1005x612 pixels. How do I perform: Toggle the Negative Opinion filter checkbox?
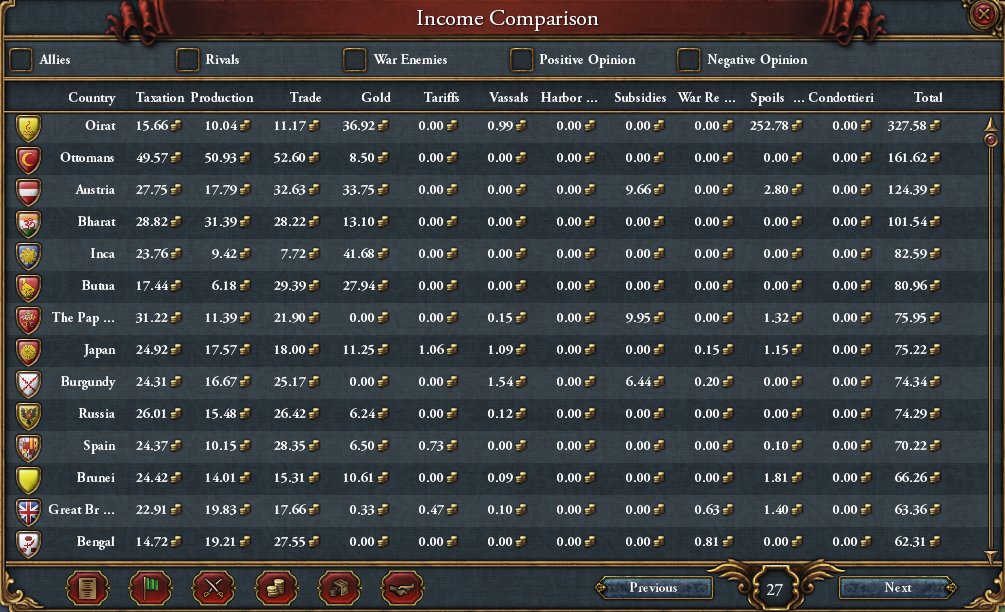click(x=688, y=60)
